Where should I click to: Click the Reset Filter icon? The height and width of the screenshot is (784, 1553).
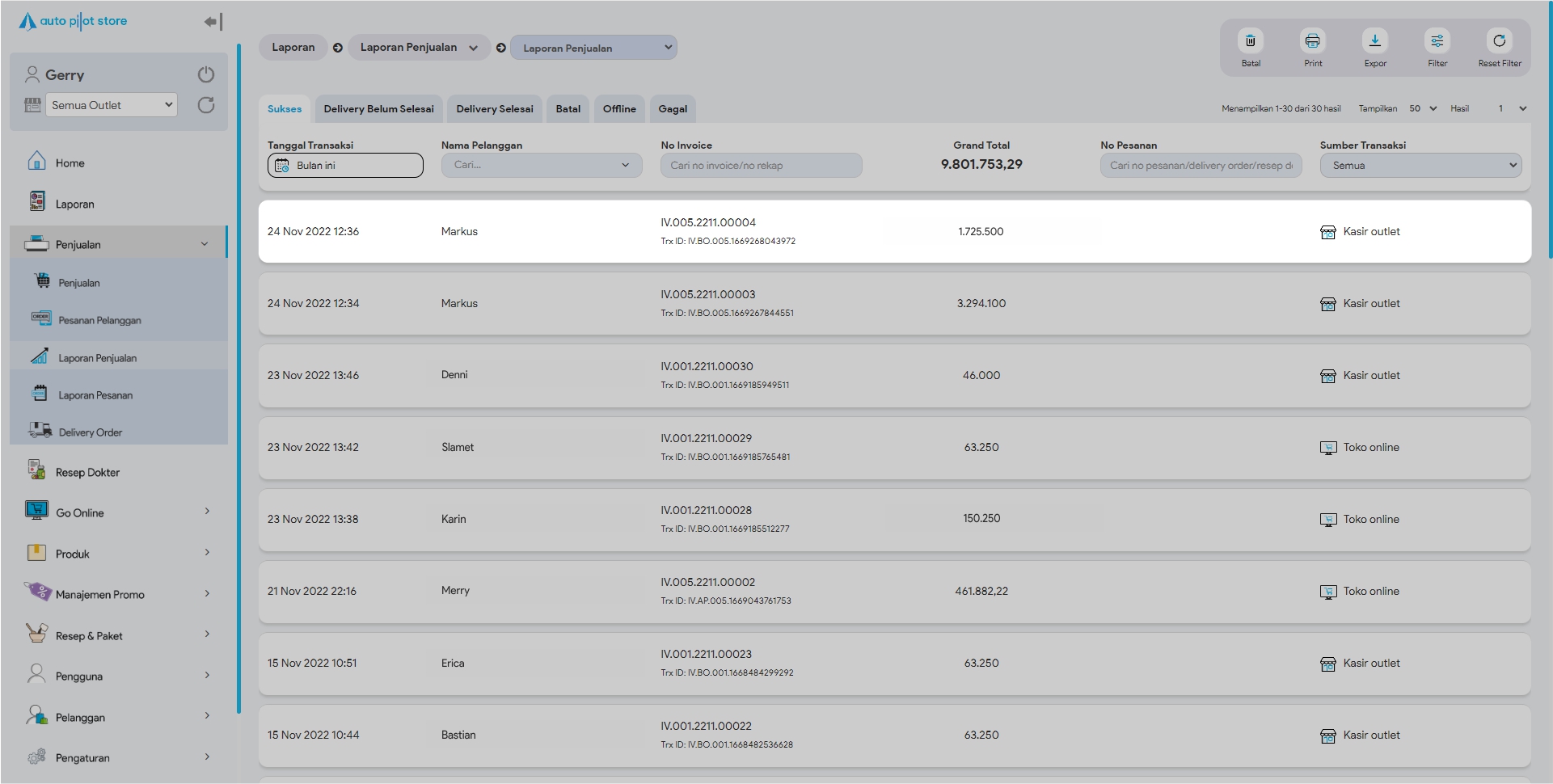point(1499,41)
